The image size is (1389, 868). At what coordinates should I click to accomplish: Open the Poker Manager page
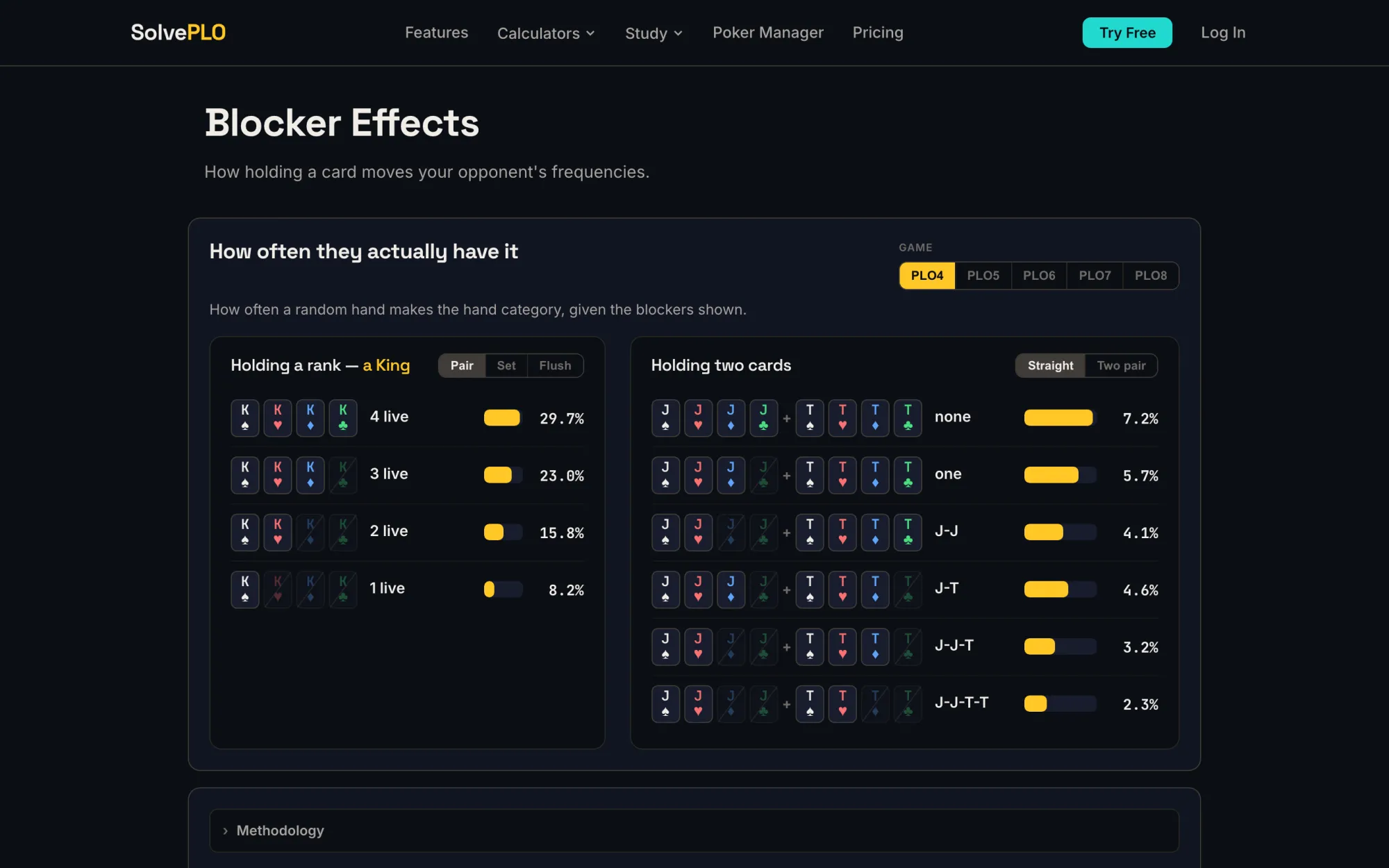767,33
